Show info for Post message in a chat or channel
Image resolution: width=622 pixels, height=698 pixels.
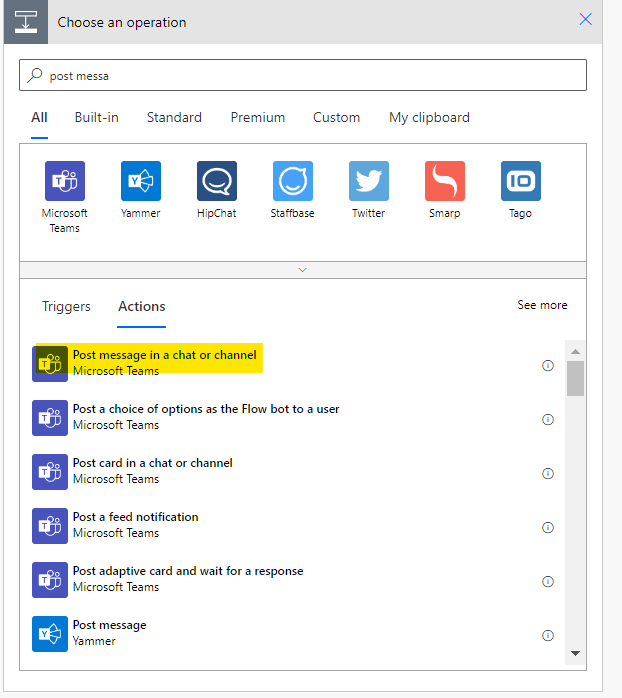tap(548, 365)
